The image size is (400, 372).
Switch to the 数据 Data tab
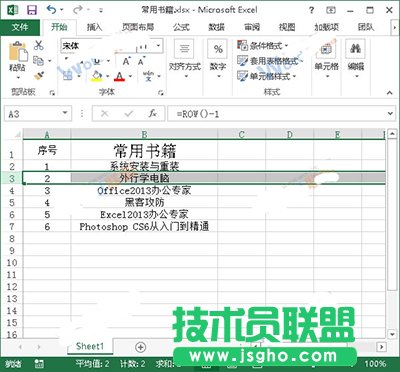click(x=217, y=27)
